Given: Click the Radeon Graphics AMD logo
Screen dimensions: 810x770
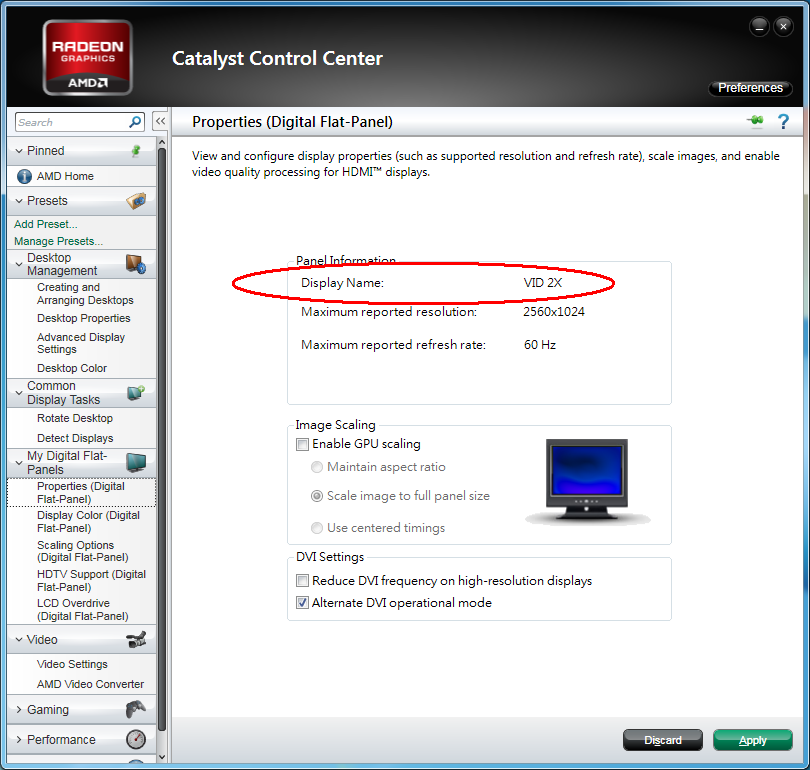Looking at the screenshot, I should click(x=87, y=58).
